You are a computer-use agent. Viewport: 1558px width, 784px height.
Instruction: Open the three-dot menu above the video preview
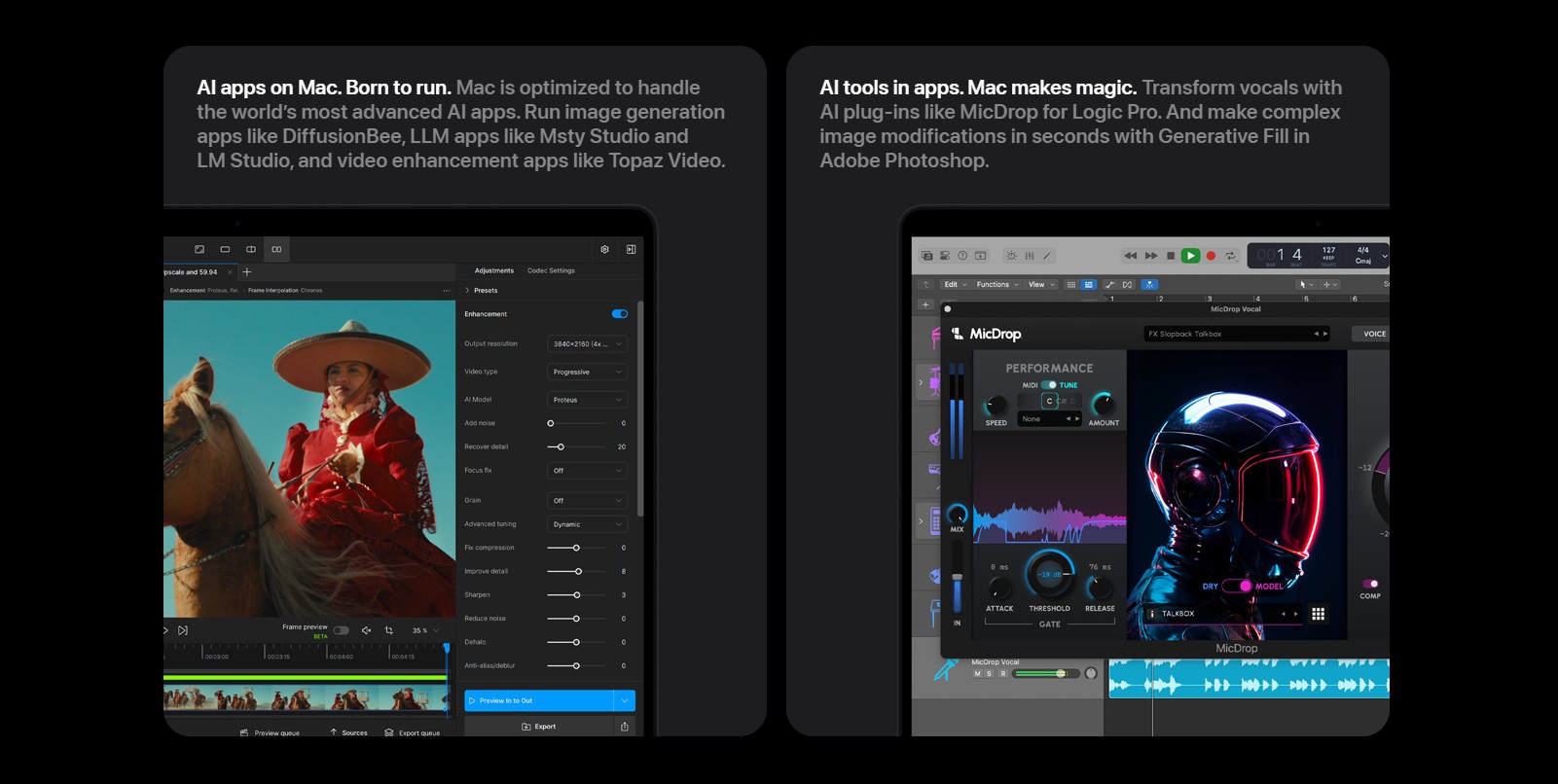click(x=447, y=291)
